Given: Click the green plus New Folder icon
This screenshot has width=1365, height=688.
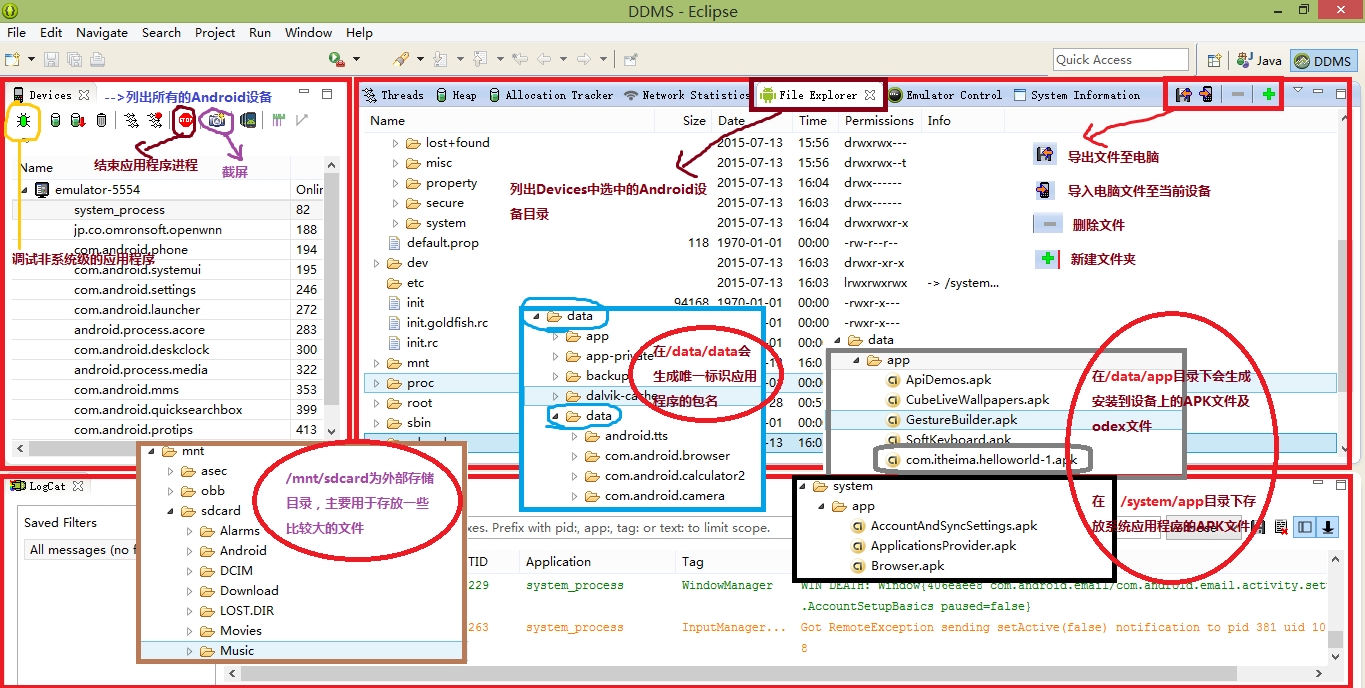Looking at the screenshot, I should click(1269, 95).
